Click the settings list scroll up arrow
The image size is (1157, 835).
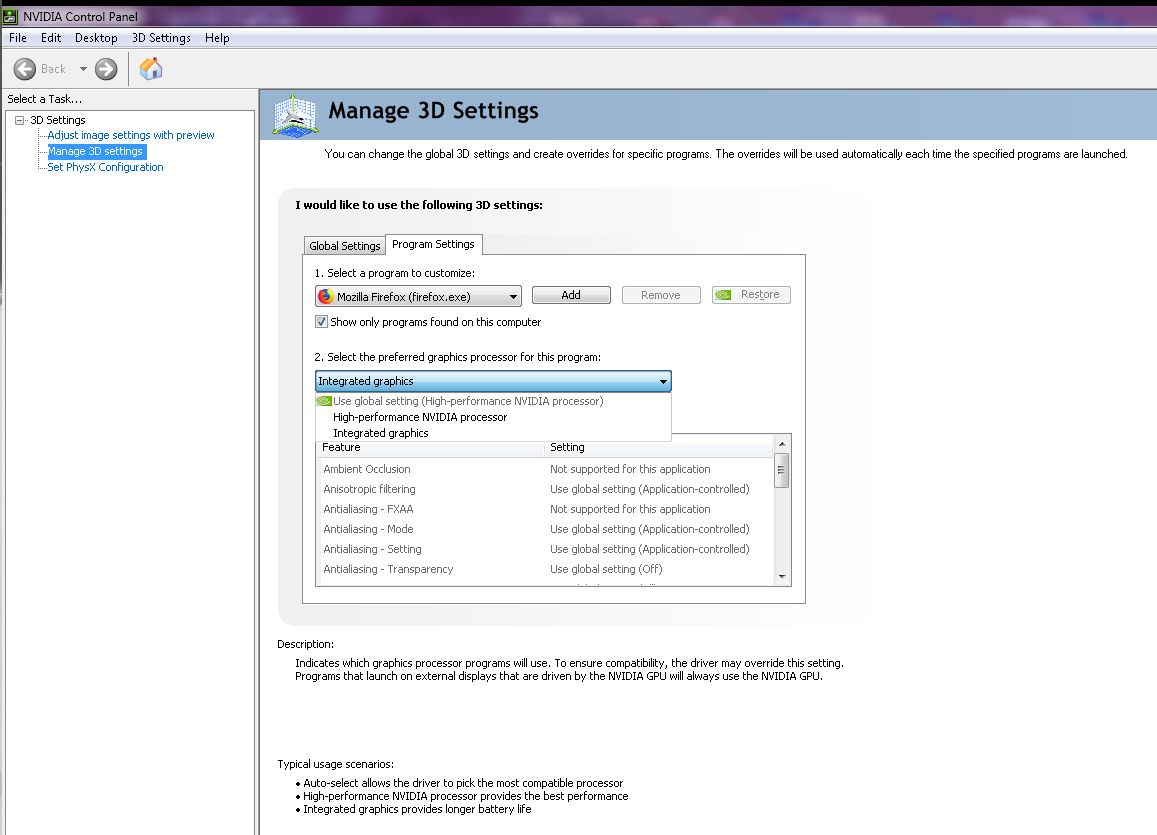(782, 444)
